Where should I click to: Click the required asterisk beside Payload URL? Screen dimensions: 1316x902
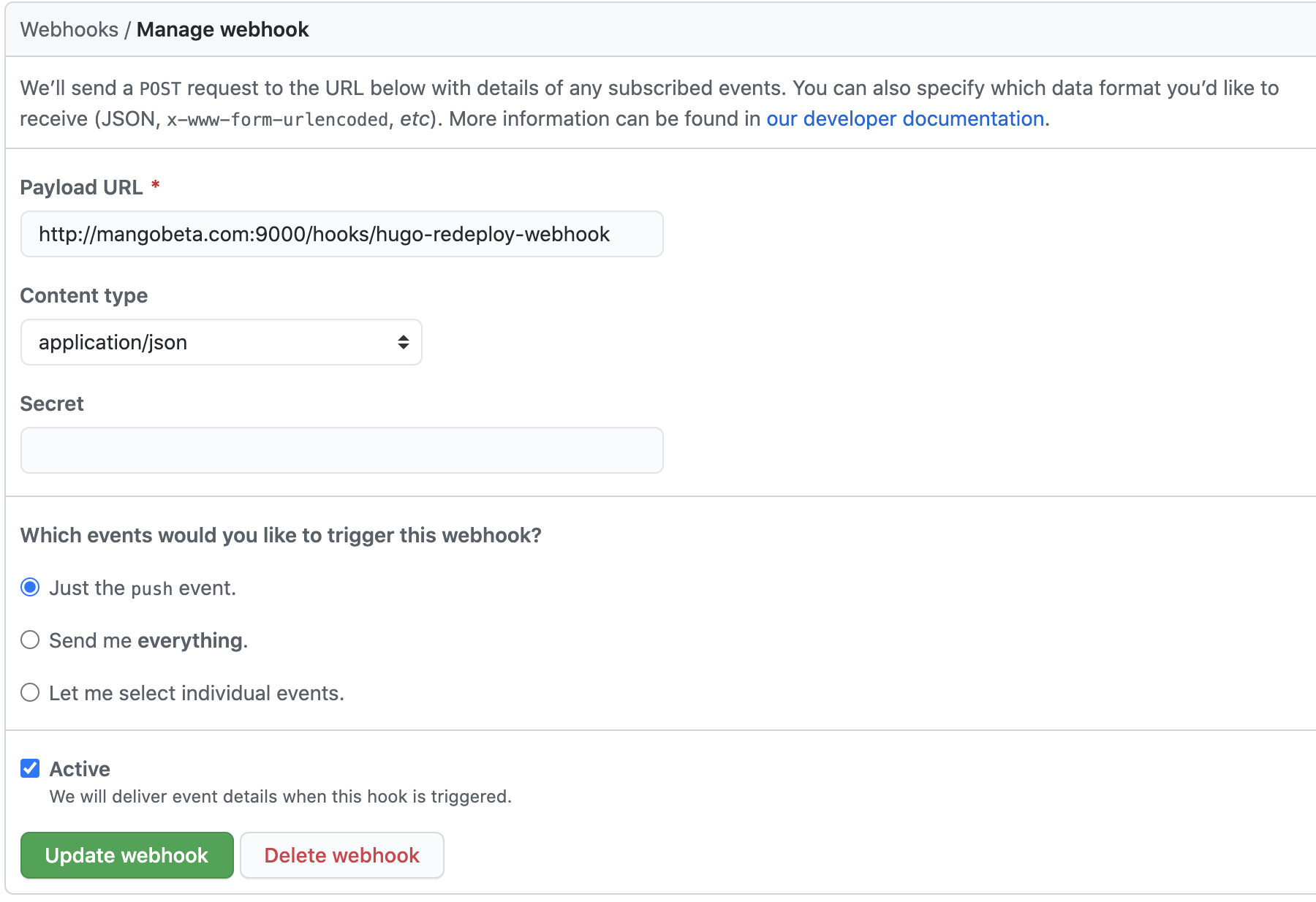[155, 186]
